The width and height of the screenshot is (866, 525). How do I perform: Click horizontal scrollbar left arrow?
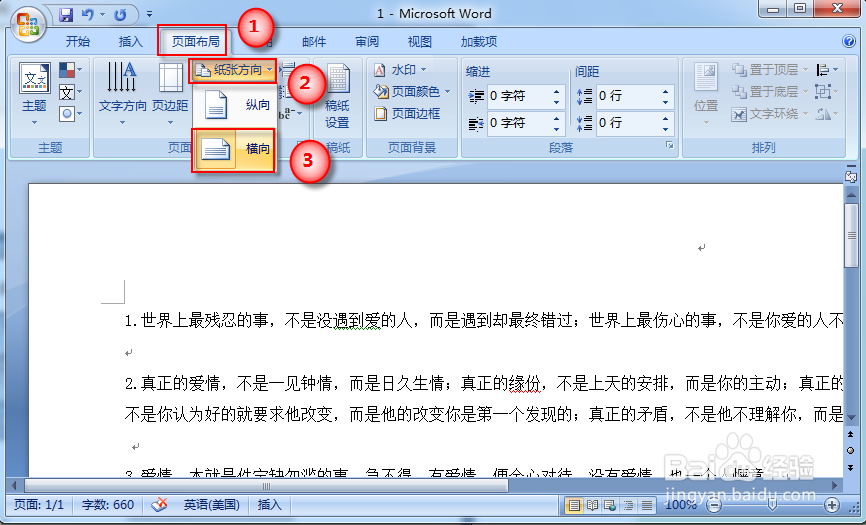pyautogui.click(x=15, y=486)
